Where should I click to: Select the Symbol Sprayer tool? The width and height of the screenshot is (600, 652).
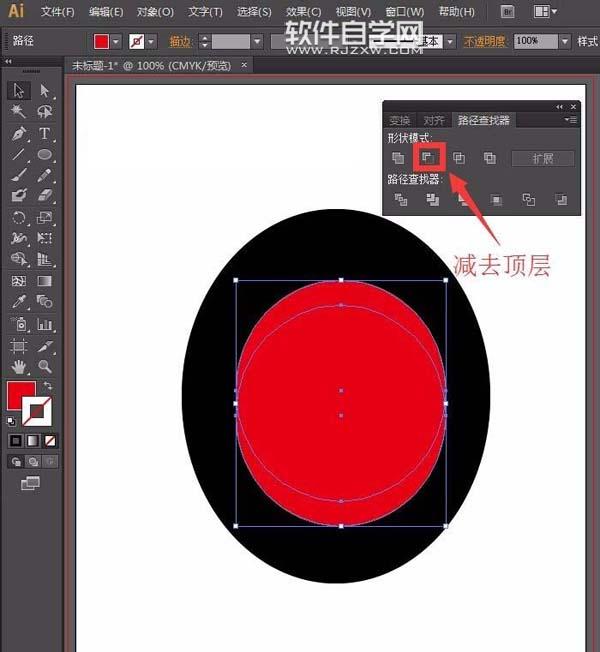pos(19,324)
